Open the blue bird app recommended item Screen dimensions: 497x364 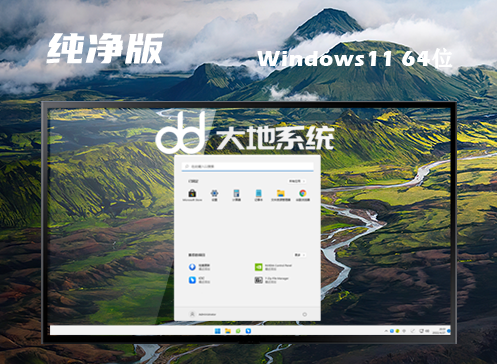click(x=199, y=280)
